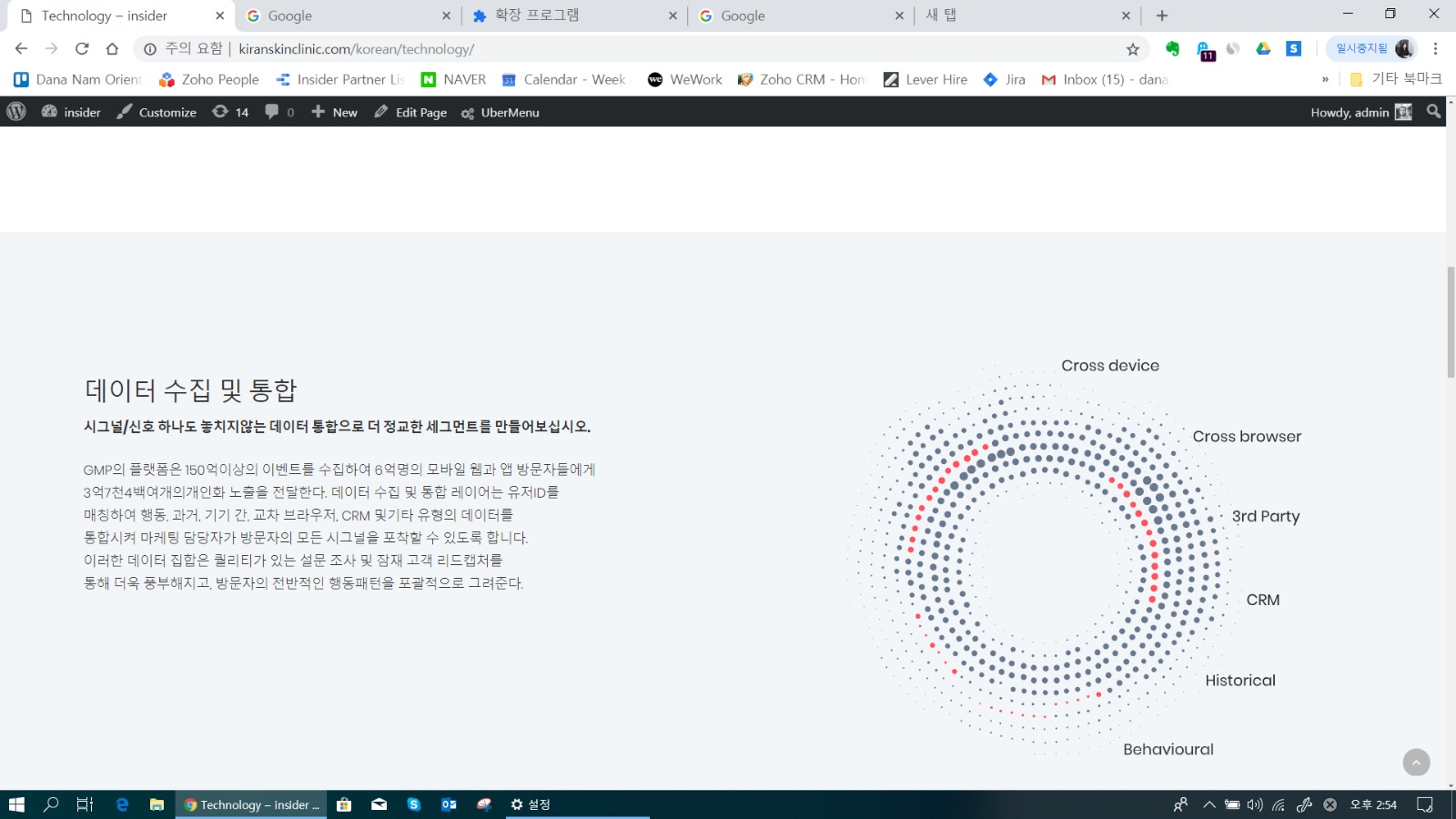This screenshot has width=1456, height=819.
Task: Click the scroll-to-top circular button
Action: point(1416,763)
